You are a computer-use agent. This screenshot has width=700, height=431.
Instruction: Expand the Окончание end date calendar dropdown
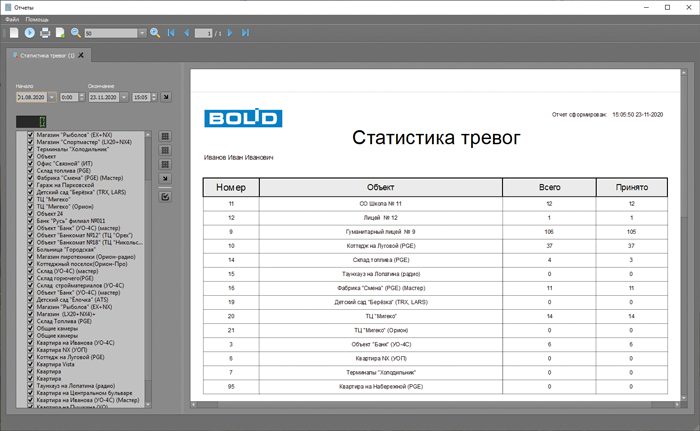(124, 97)
